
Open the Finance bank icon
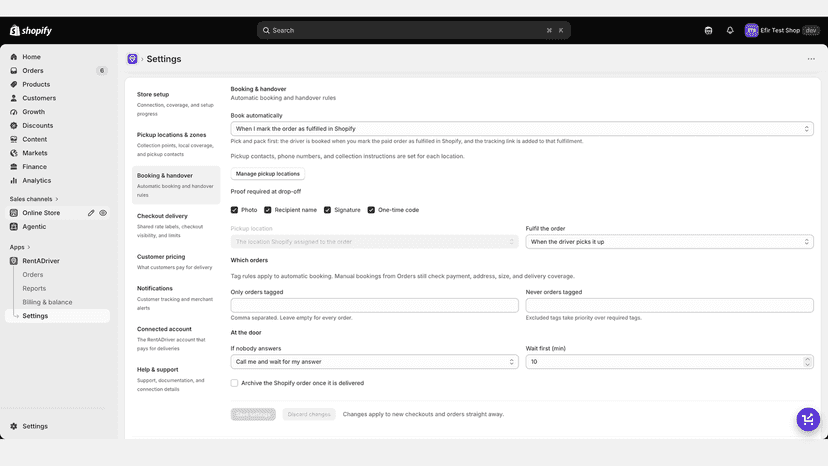(x=14, y=166)
